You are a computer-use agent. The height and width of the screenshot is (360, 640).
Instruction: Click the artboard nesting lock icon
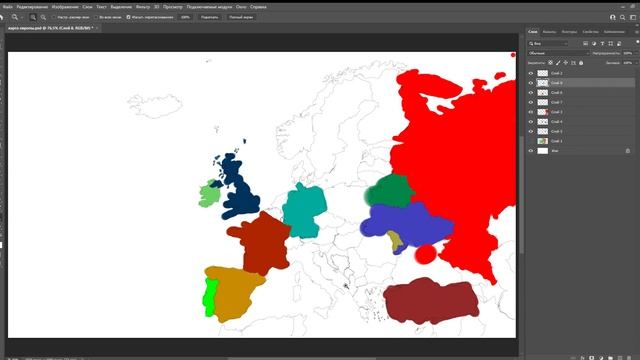[x=573, y=63]
